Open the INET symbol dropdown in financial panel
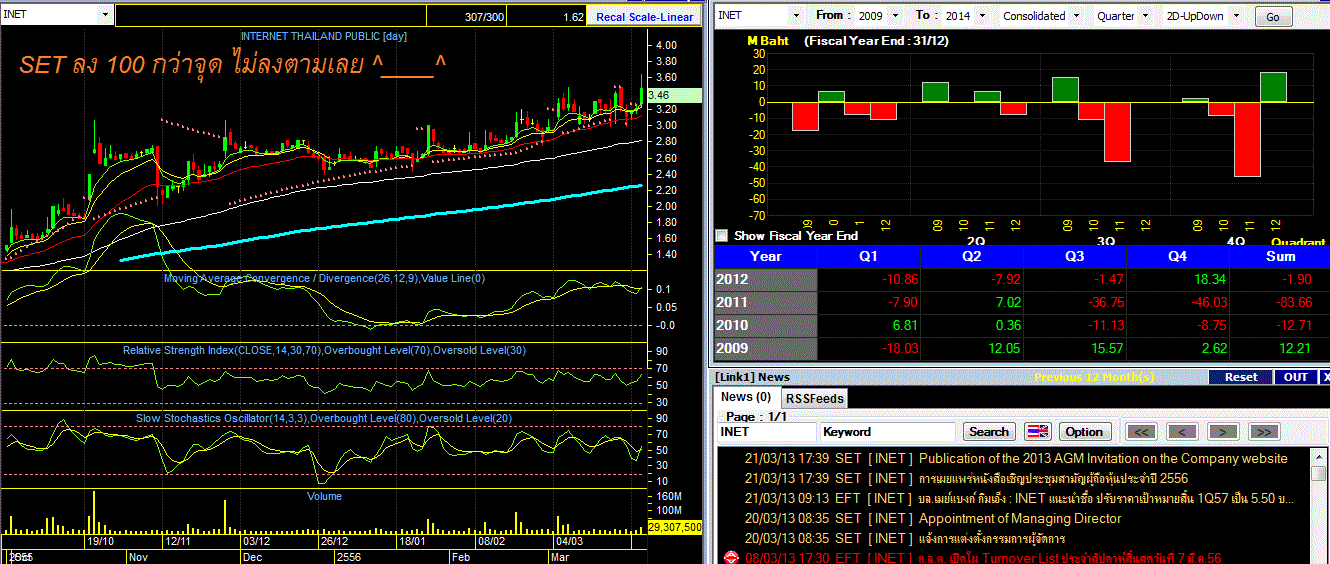Screen dimensions: 1330x564 pyautogui.click(x=796, y=16)
